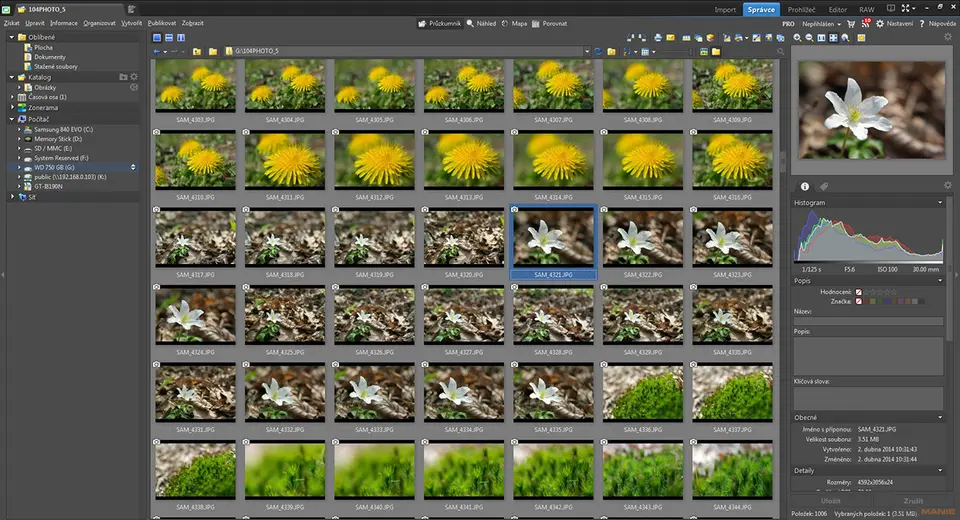960x520 pixels.
Task: Select thumbnail SAM_4314.JPG
Action: coord(553,159)
